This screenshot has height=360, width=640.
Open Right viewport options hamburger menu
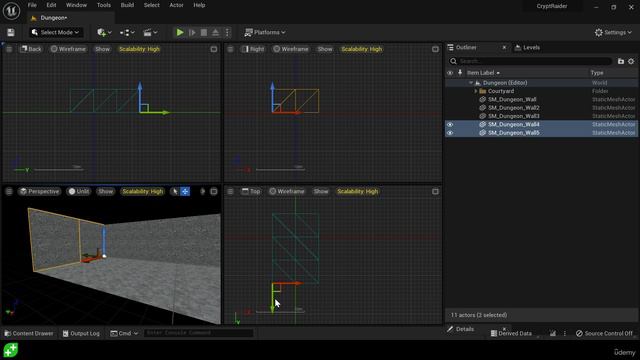tap(231, 49)
